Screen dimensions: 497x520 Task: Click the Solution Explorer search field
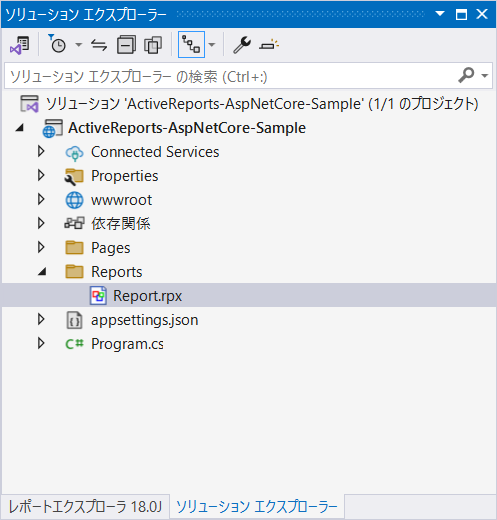248,76
